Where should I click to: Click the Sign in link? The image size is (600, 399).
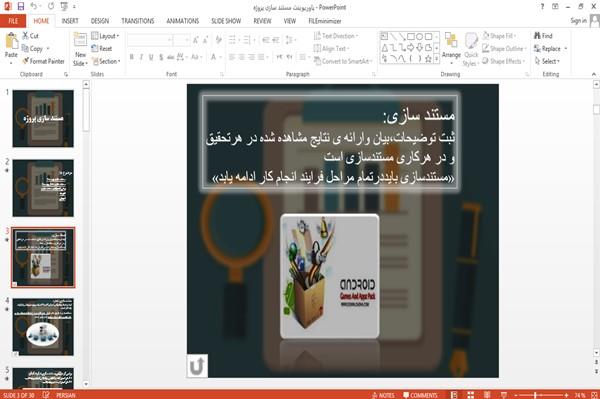578,21
